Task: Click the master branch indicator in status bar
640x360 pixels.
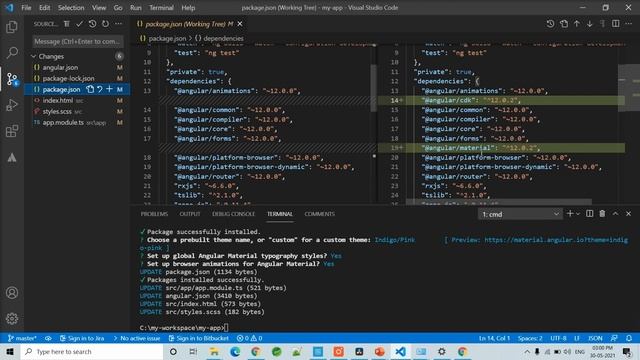Action: [22, 338]
